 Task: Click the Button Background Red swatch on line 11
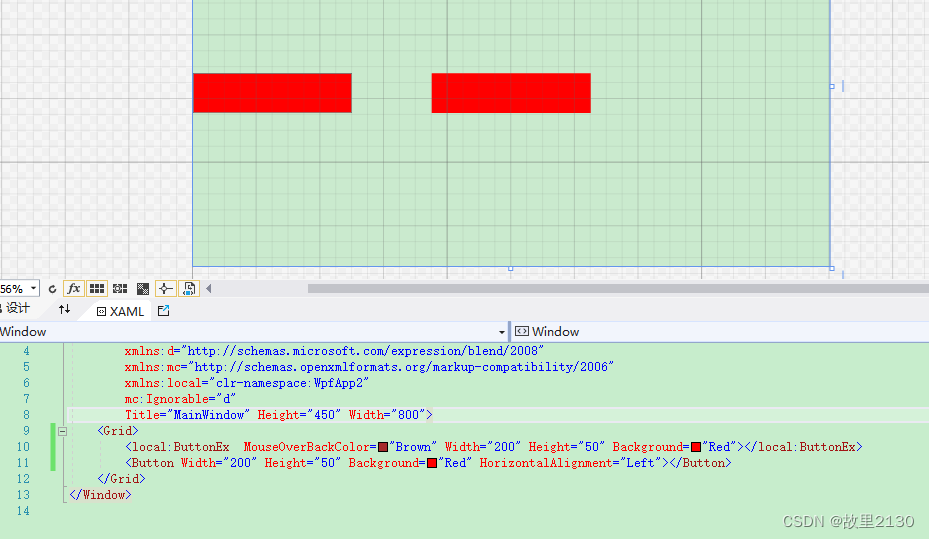432,463
